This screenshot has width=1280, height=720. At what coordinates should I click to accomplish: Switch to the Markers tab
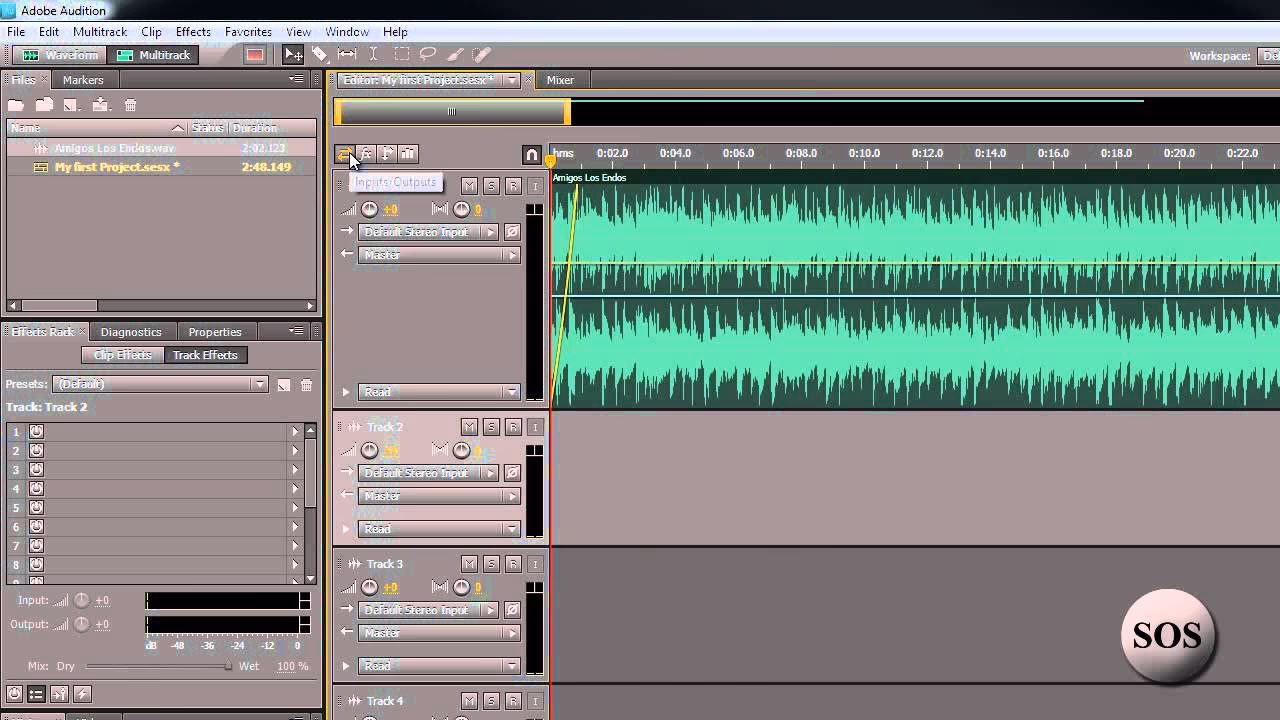tap(83, 80)
